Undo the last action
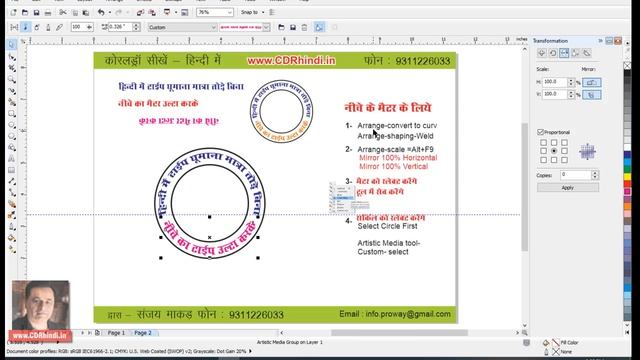This screenshot has width=640, height=360. [x=101, y=13]
